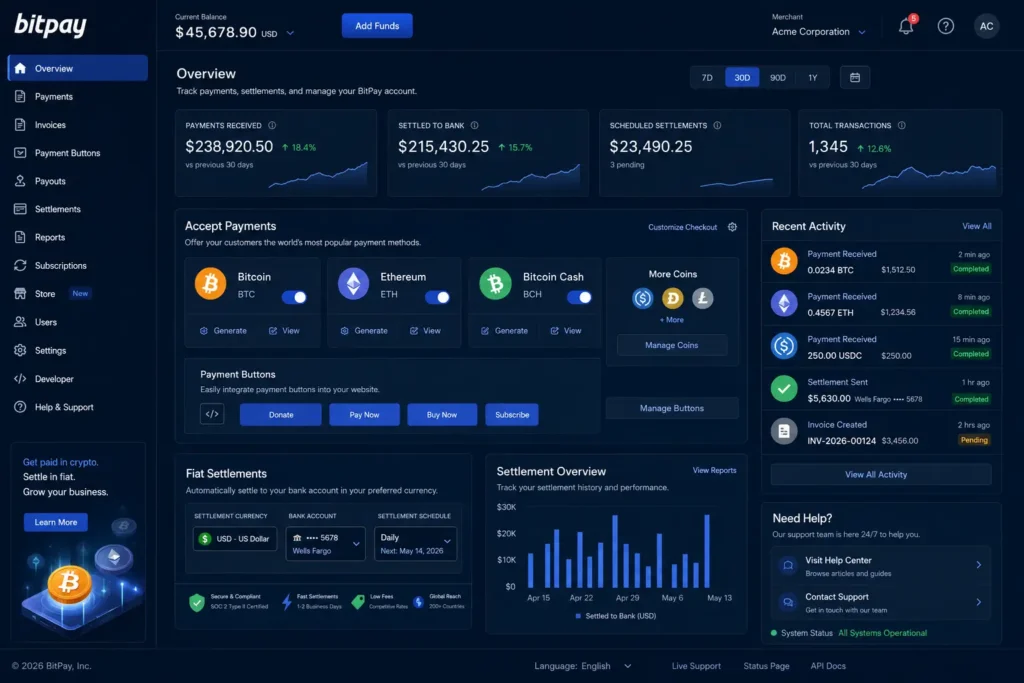Open Contact Support chevron row
Screen dimensions: 1024x683
point(881,602)
